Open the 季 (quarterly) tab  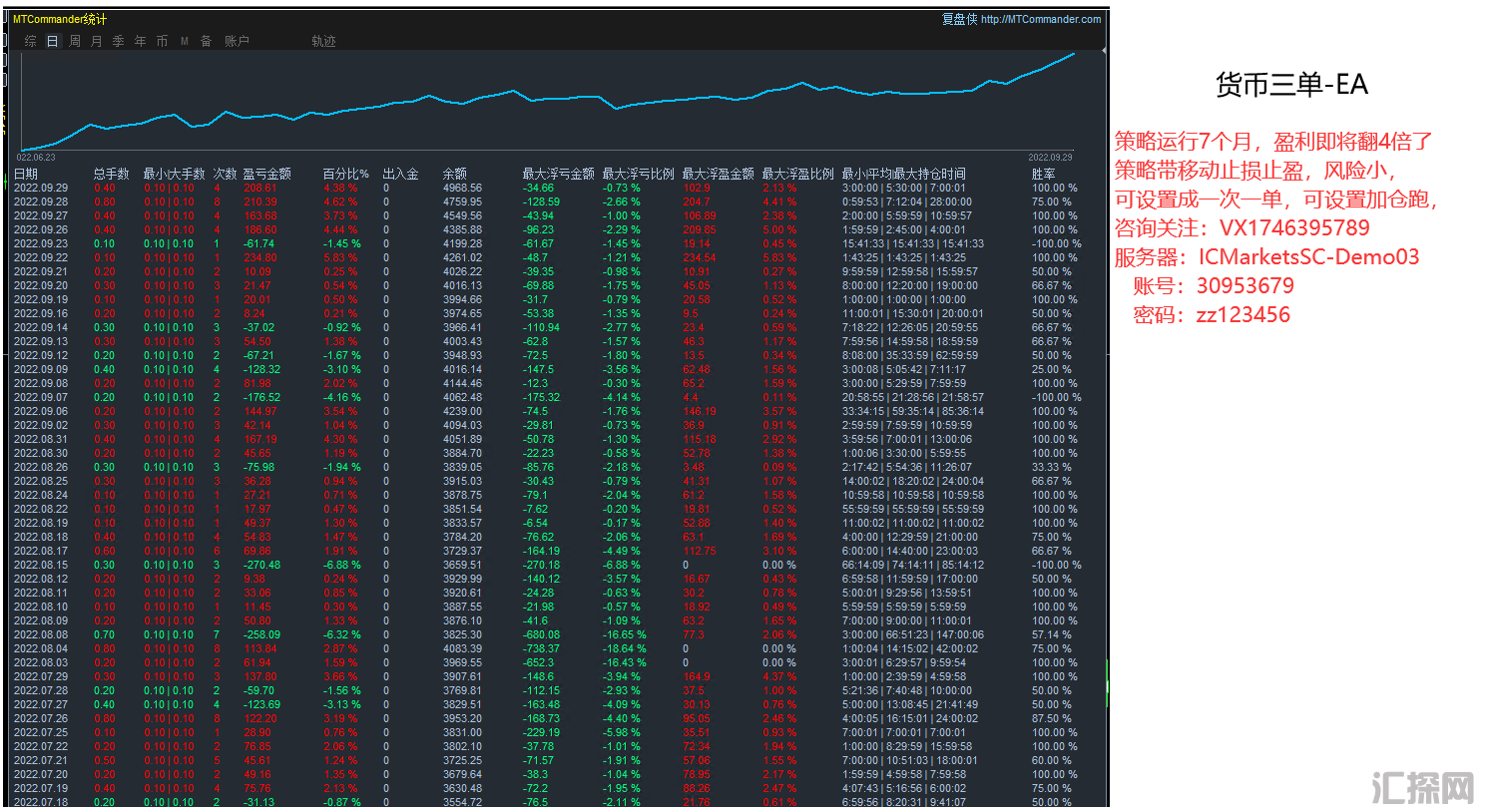119,41
